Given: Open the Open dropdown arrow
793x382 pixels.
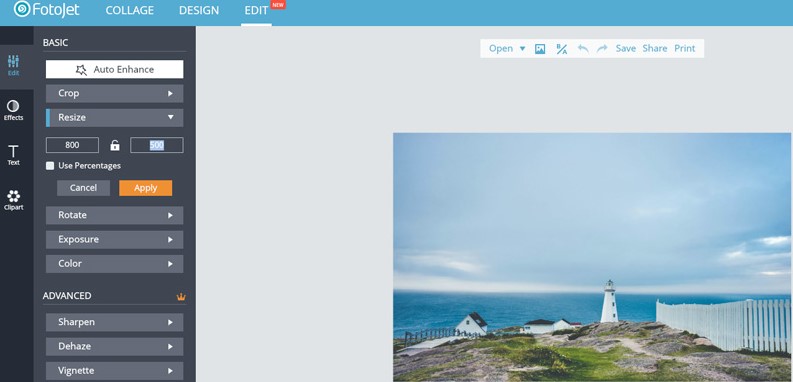Looking at the screenshot, I should point(522,49).
